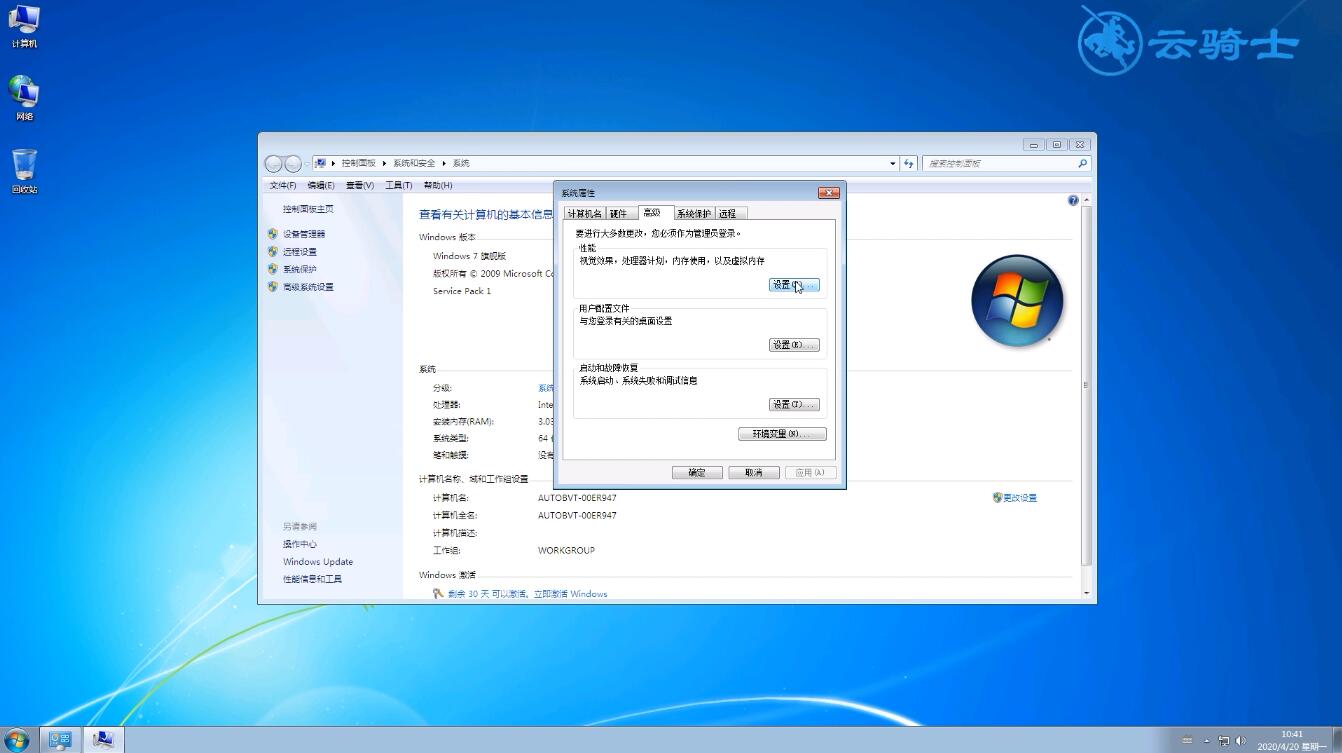The width and height of the screenshot is (1342, 753).
Task: Open the 文件(F) menu
Action: click(x=283, y=185)
